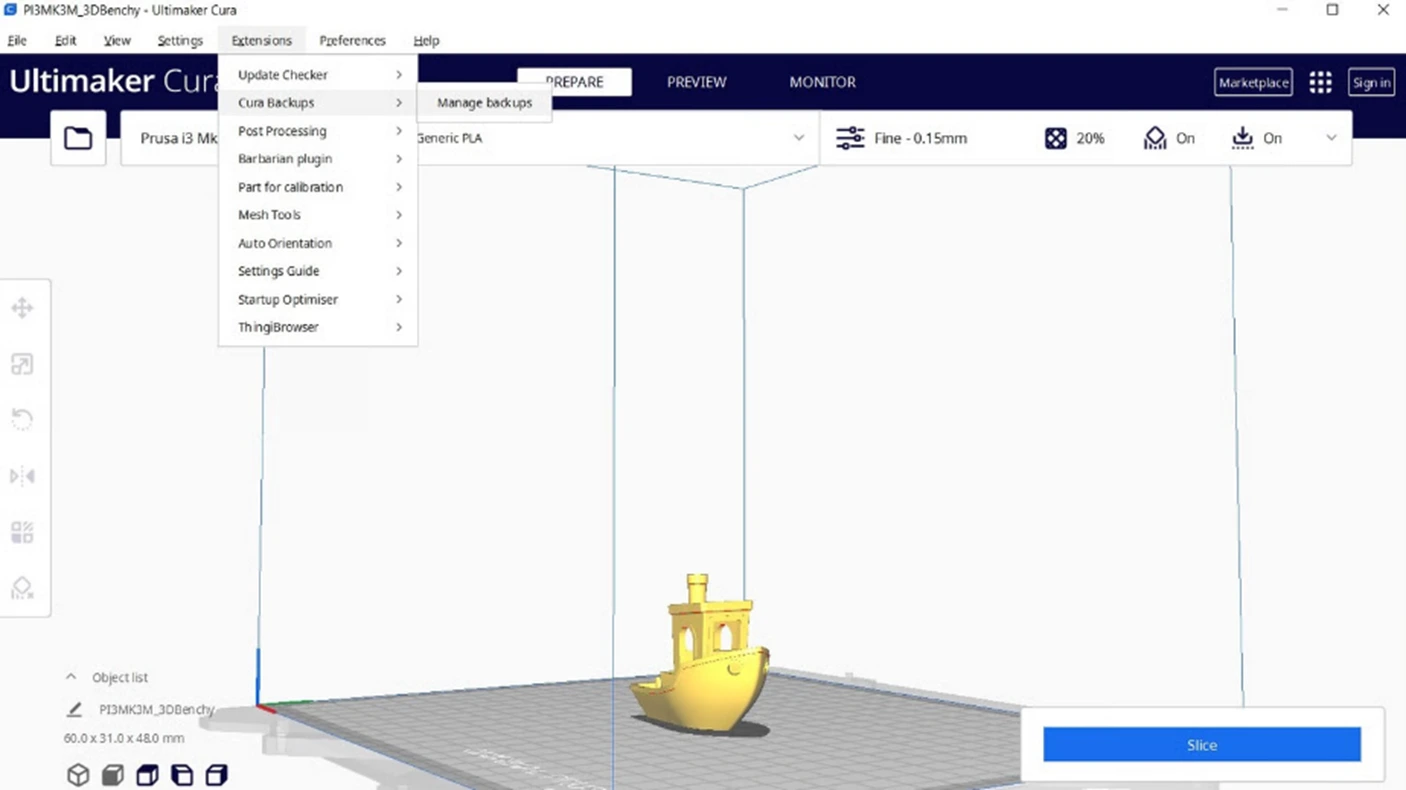The height and width of the screenshot is (790, 1406).
Task: Select the Mirror tool in left toolbar
Action: point(22,476)
